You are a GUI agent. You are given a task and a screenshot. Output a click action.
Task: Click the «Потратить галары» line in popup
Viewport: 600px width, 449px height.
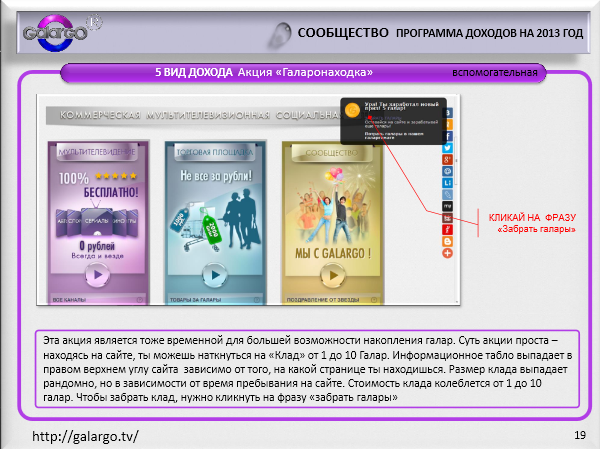tap(394, 136)
